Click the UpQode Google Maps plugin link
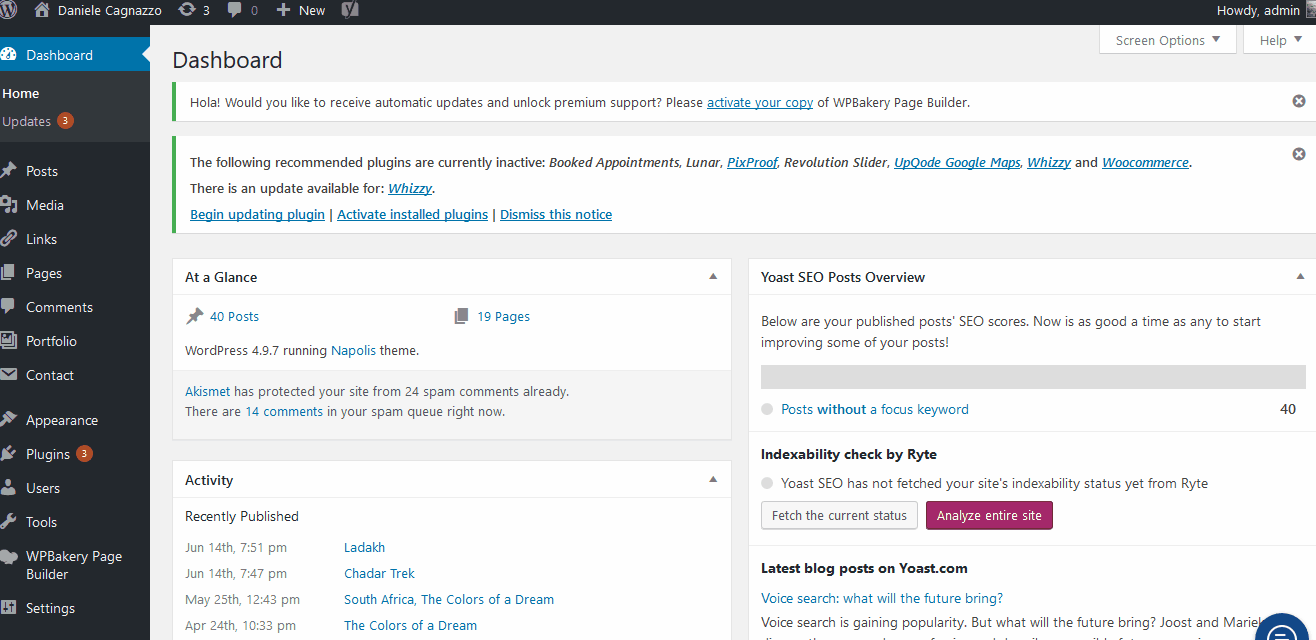This screenshot has width=1316, height=640. click(x=957, y=162)
